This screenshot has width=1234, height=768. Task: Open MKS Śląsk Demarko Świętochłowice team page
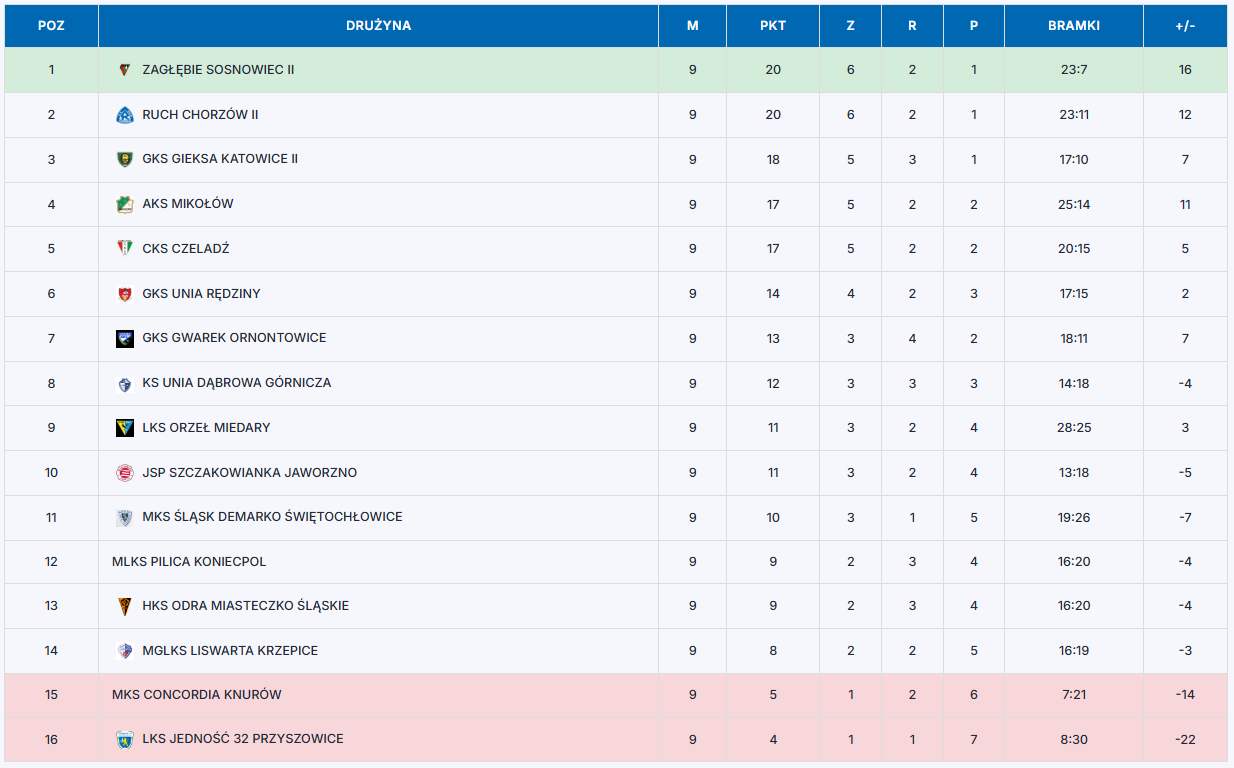(x=272, y=517)
